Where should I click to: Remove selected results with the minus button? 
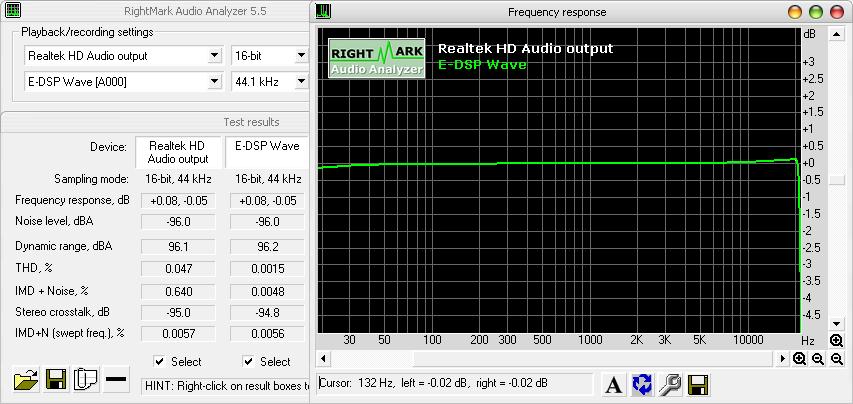tap(116, 379)
